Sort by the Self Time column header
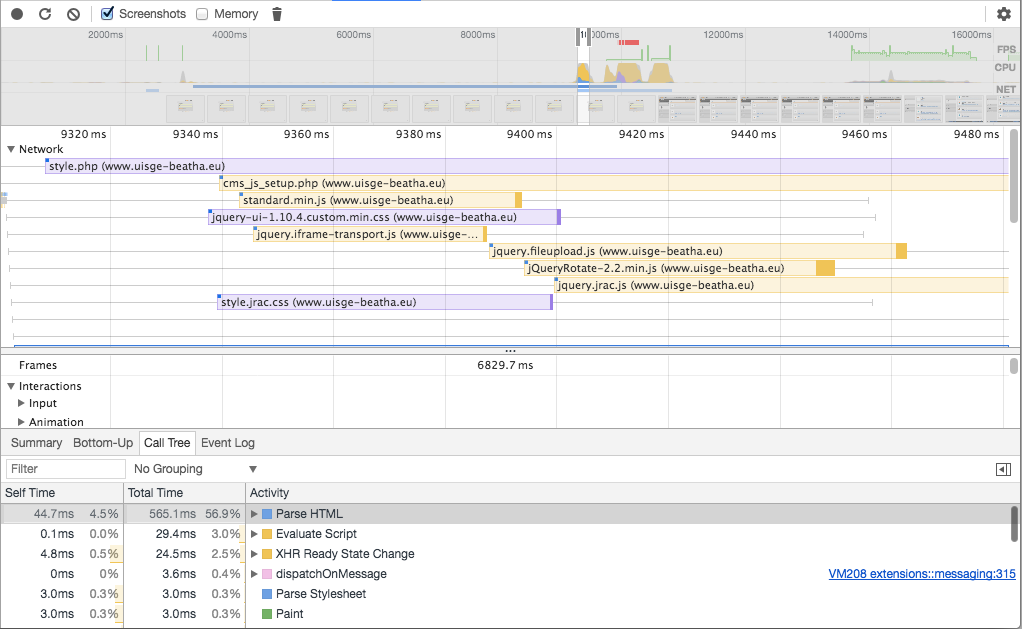1022x629 pixels. [x=31, y=493]
